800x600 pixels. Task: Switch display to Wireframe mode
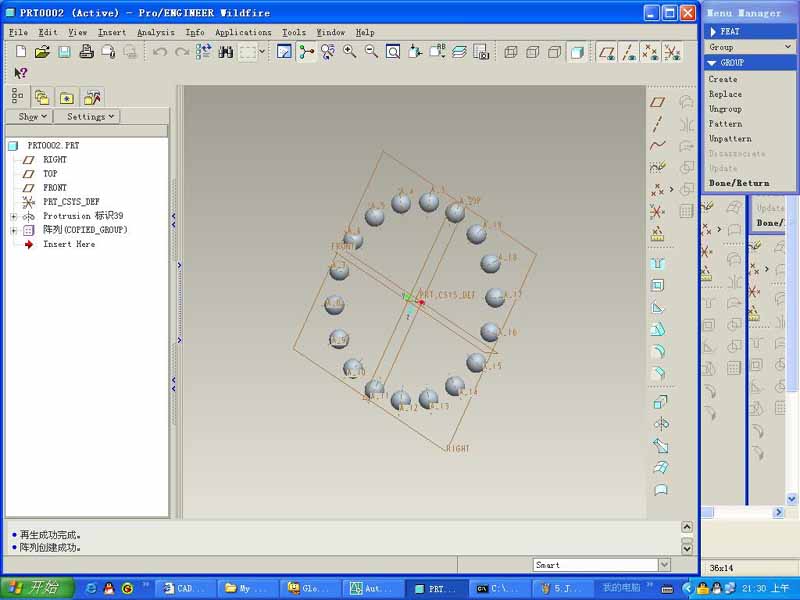point(511,52)
